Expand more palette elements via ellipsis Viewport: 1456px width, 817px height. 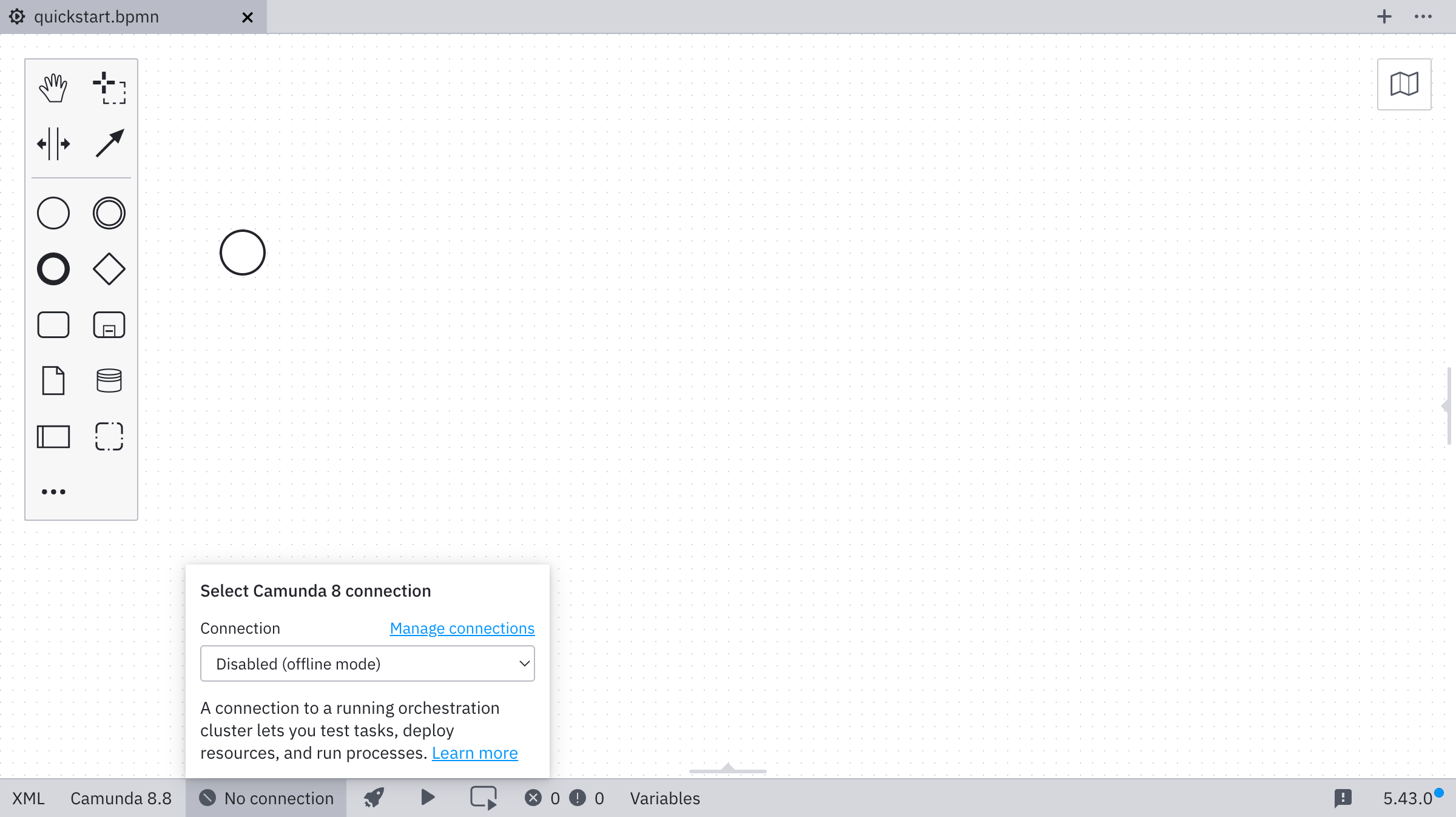[53, 492]
